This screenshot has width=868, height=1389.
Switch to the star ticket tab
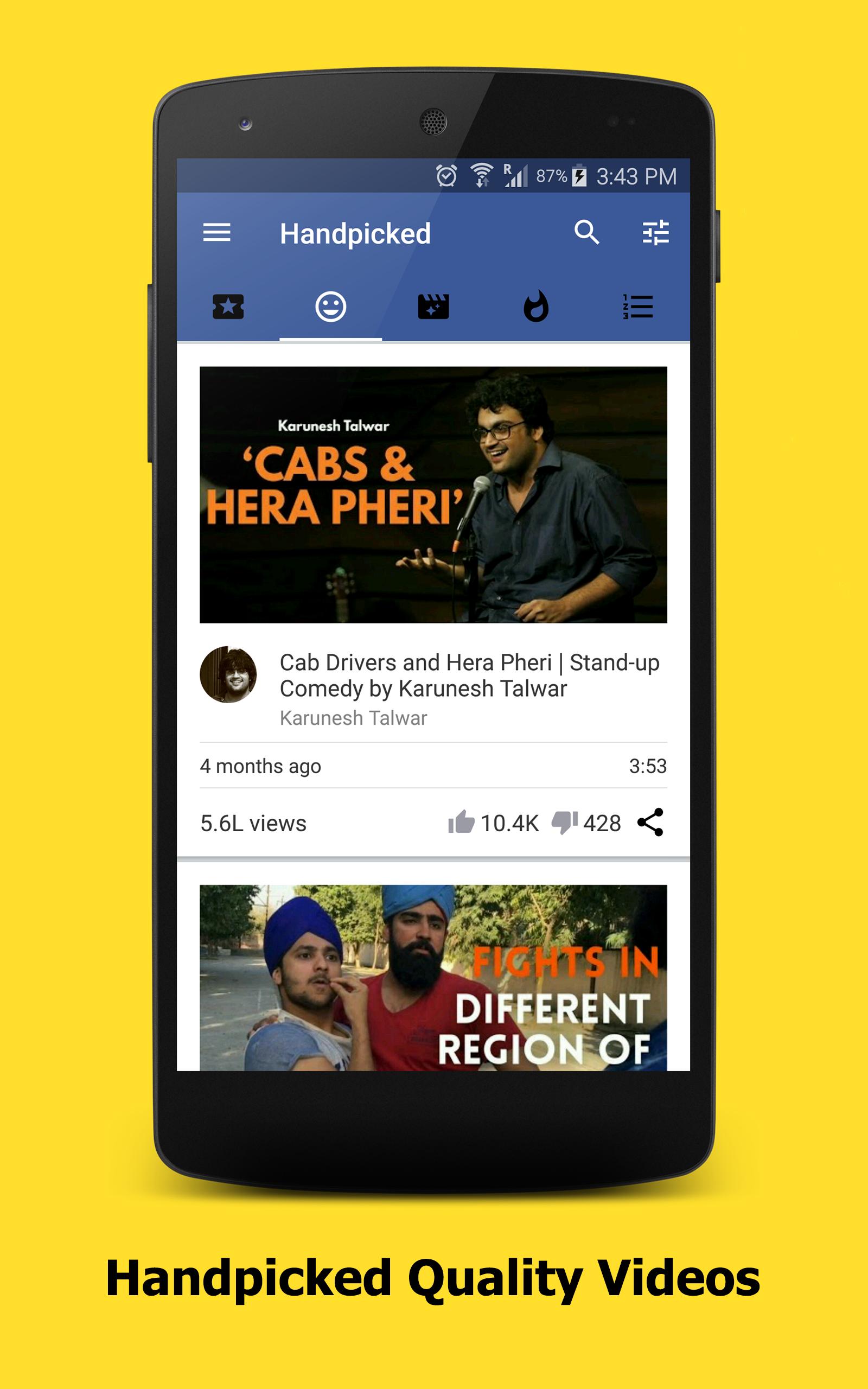click(228, 307)
